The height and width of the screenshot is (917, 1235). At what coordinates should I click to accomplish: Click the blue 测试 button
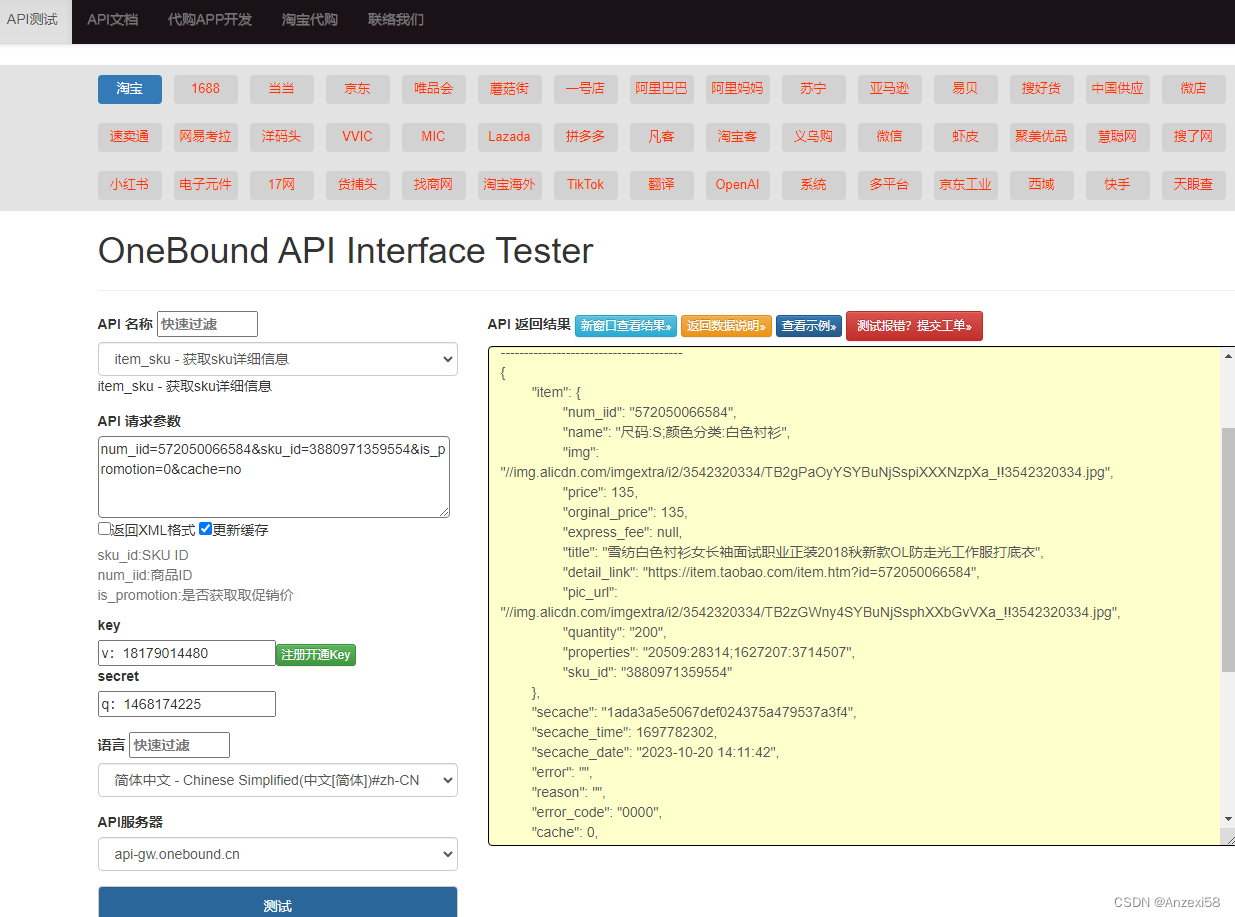pyautogui.click(x=278, y=904)
